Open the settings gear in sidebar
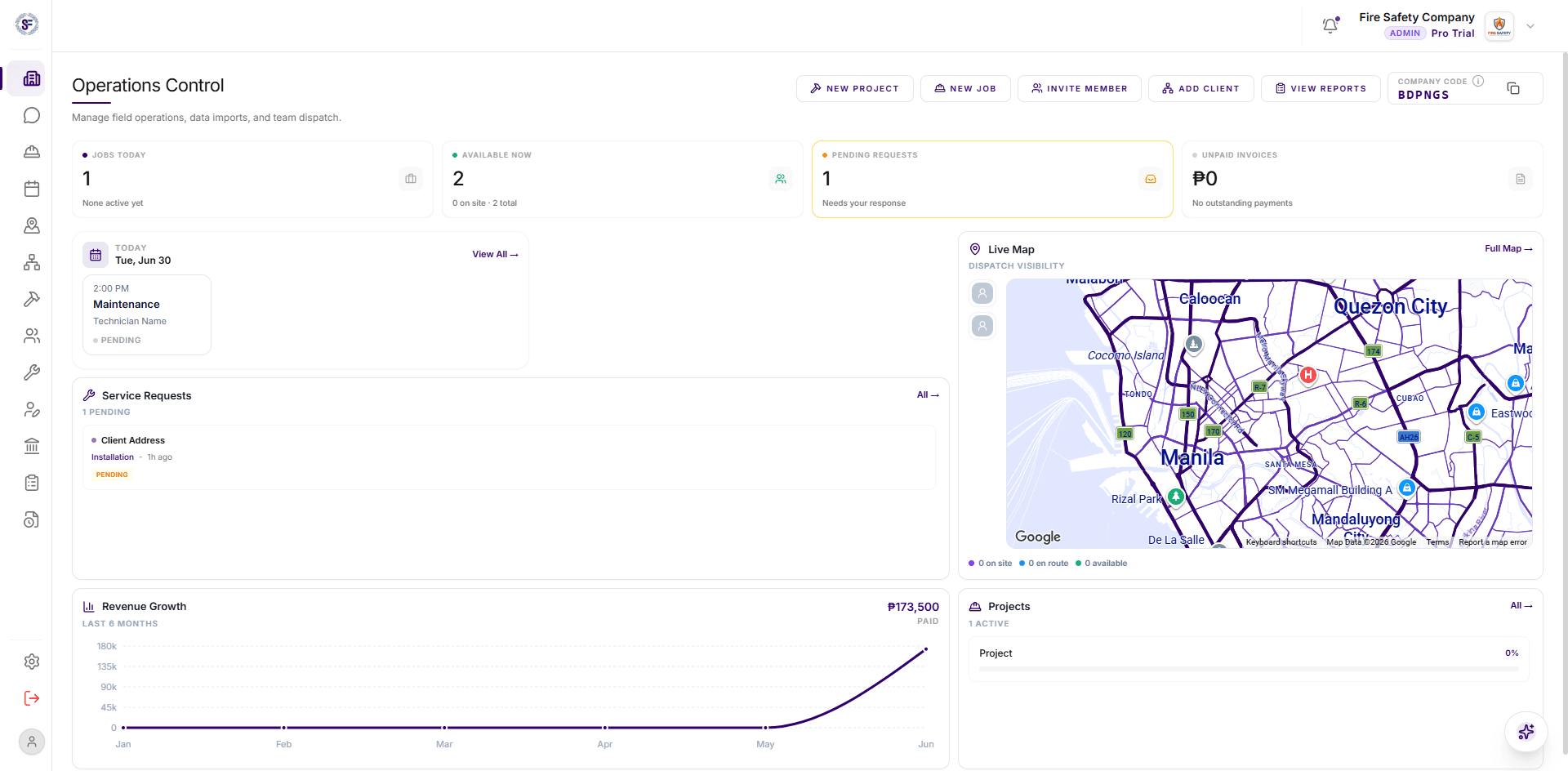This screenshot has height=771, width=1568. pyautogui.click(x=32, y=662)
